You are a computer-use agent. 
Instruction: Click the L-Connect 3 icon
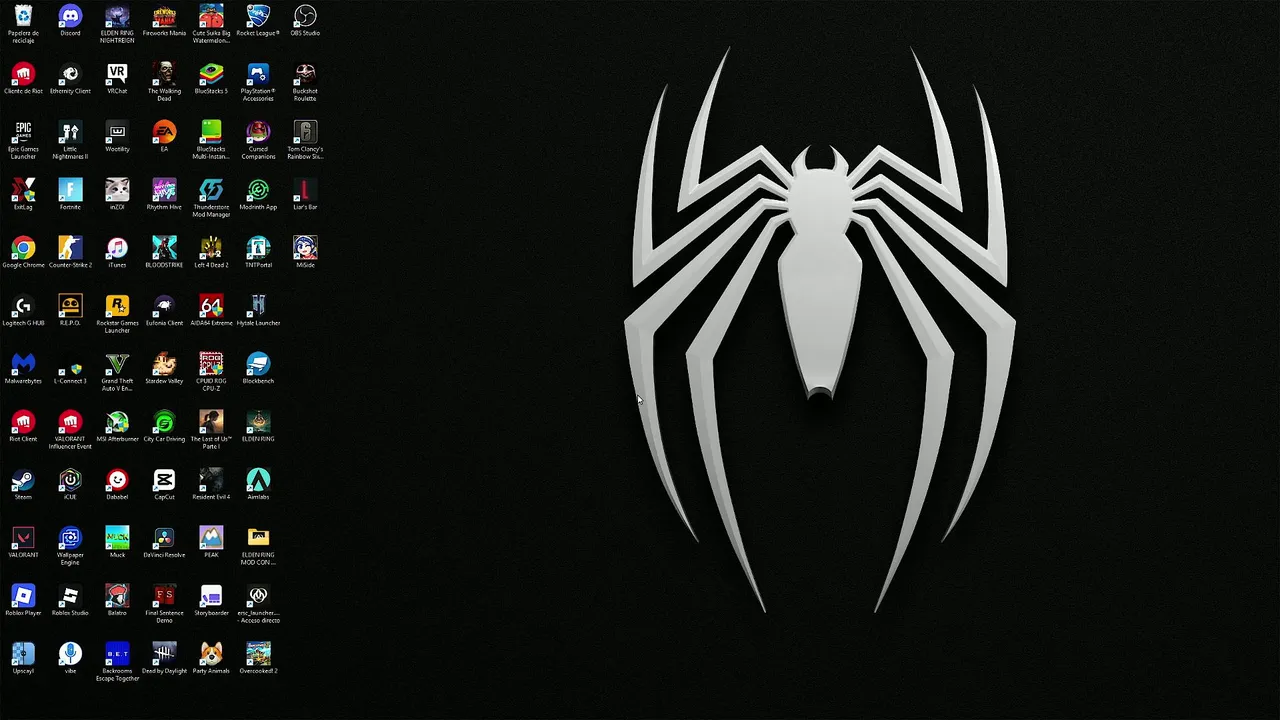point(70,365)
